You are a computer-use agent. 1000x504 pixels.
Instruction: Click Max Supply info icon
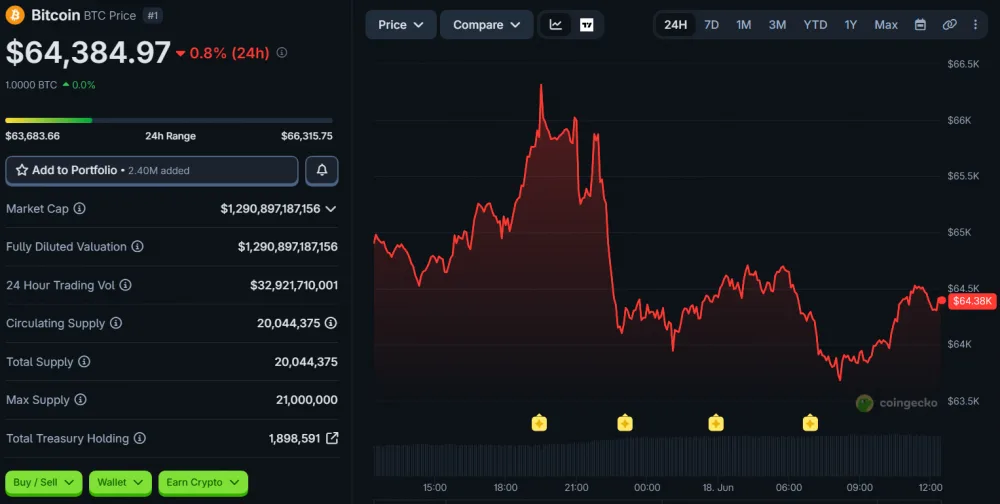point(80,400)
